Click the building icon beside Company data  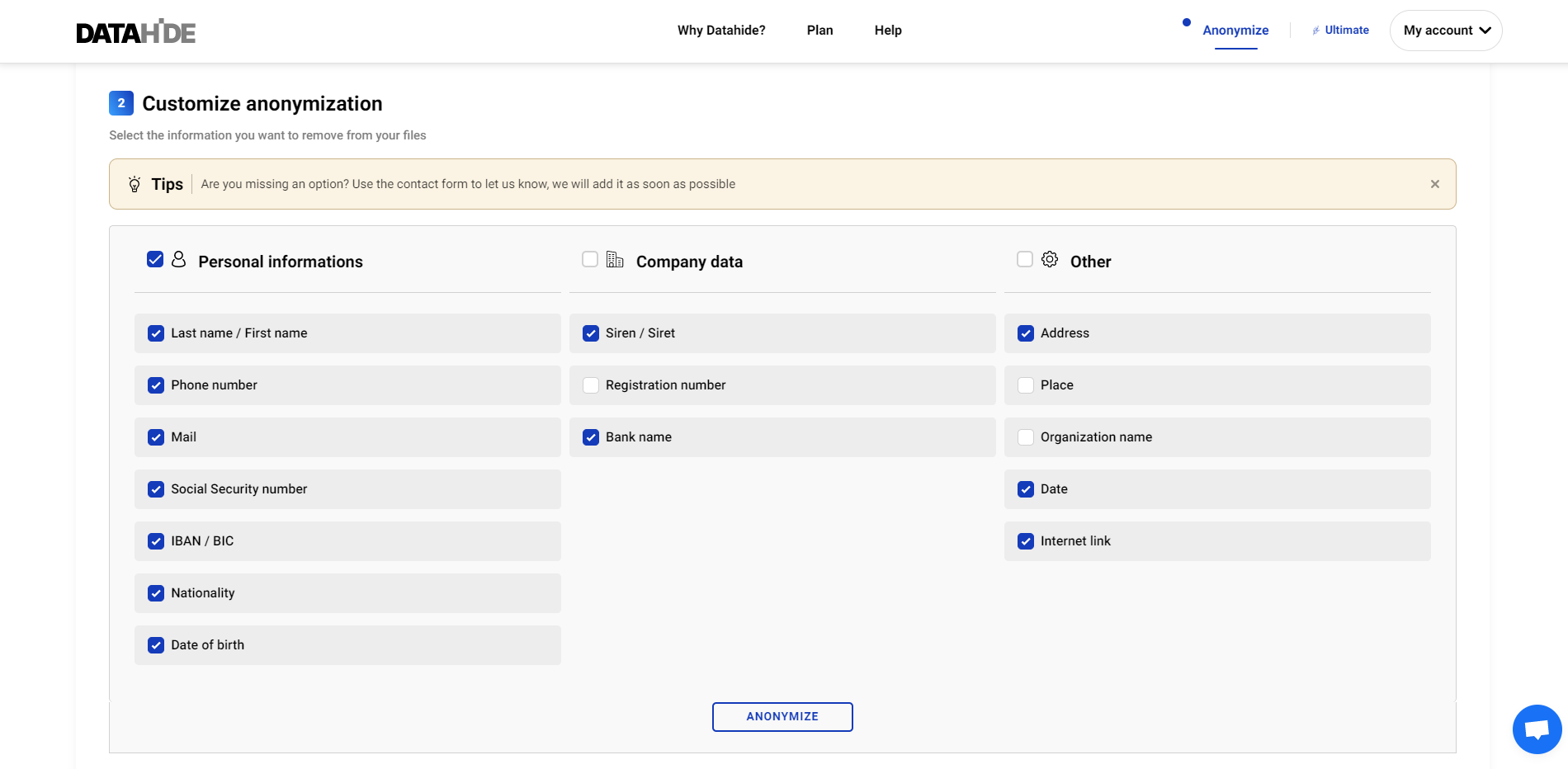coord(615,259)
